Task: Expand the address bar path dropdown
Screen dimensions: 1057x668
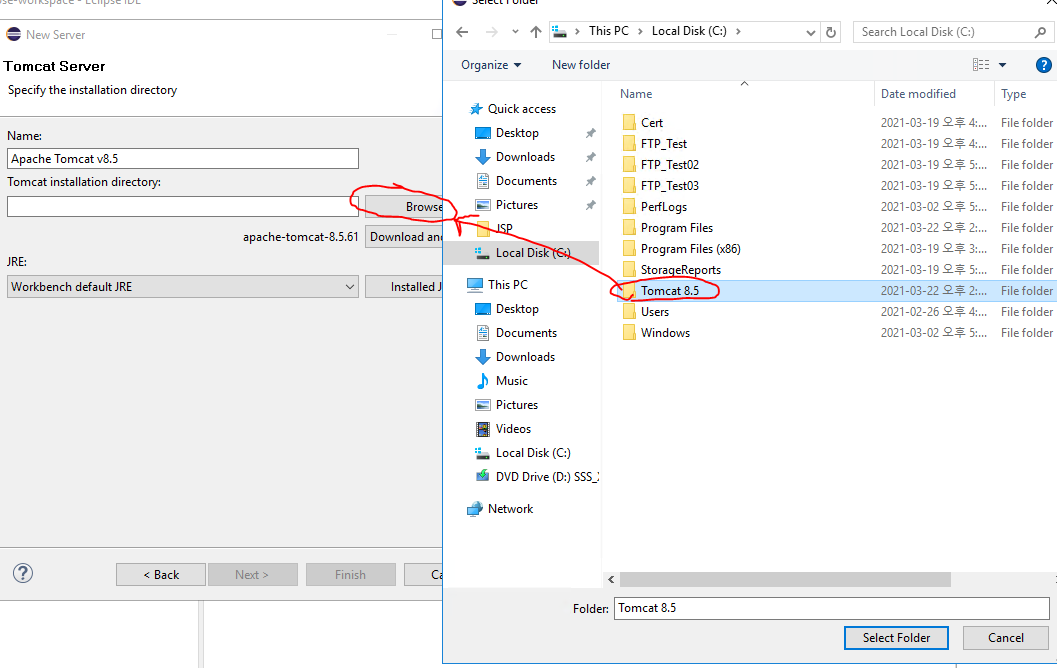Action: (x=810, y=32)
